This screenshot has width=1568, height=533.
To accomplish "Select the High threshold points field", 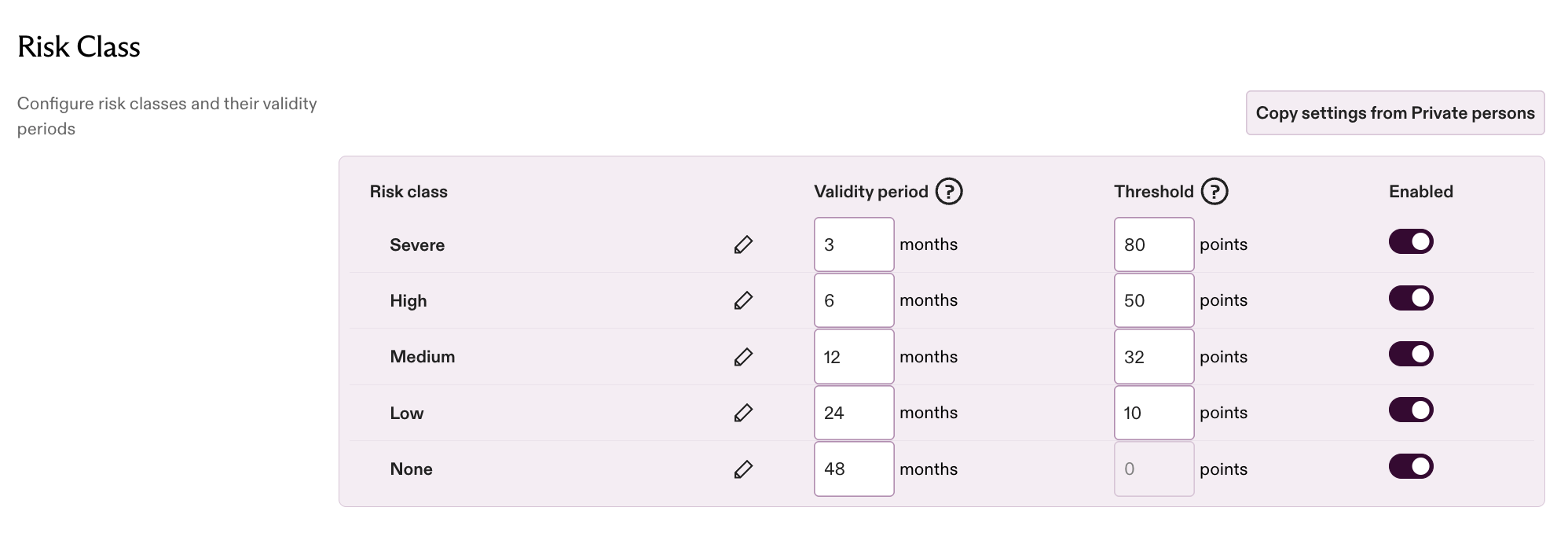I will point(1154,300).
